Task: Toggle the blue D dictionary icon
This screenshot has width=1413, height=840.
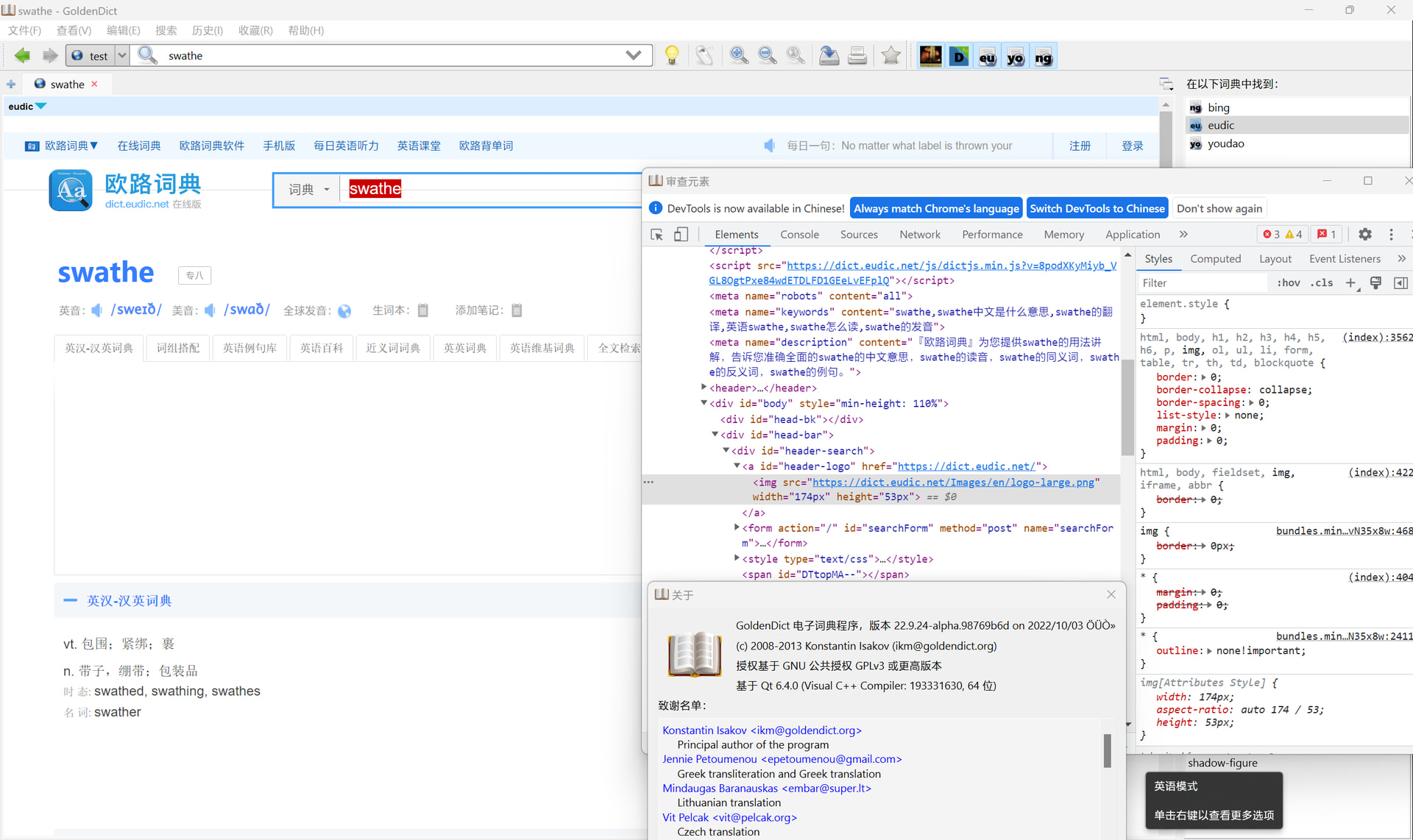Action: tap(959, 56)
